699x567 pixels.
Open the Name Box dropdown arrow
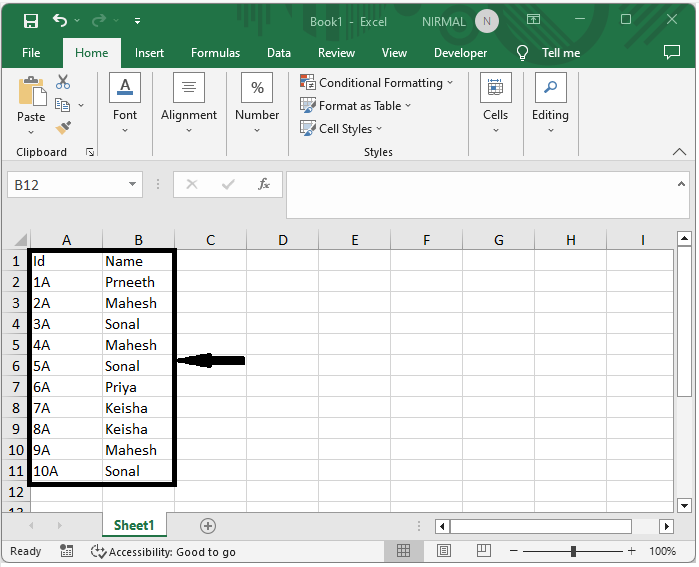click(x=133, y=185)
